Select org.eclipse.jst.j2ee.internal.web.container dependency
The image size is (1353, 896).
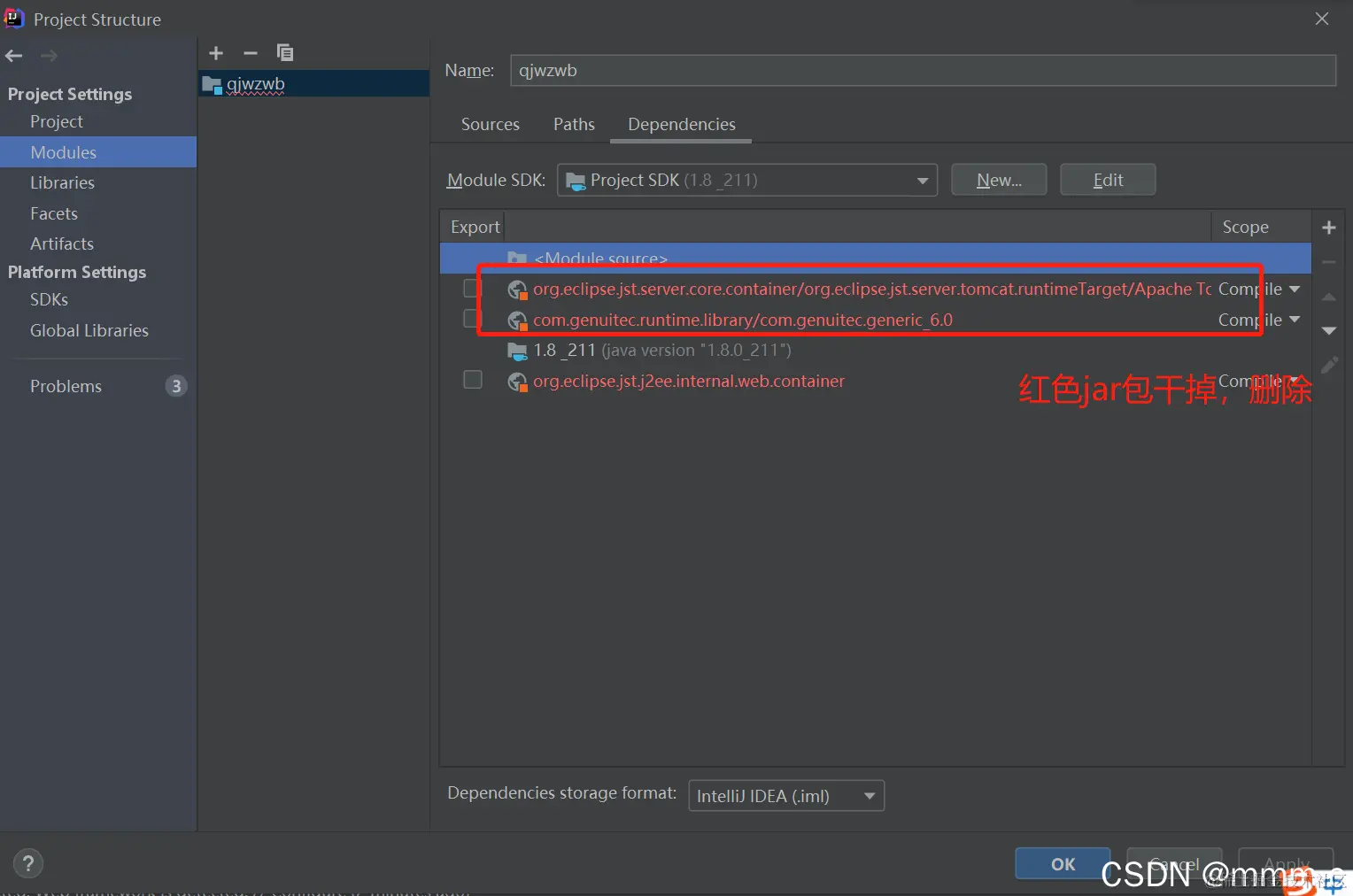tap(874, 382)
